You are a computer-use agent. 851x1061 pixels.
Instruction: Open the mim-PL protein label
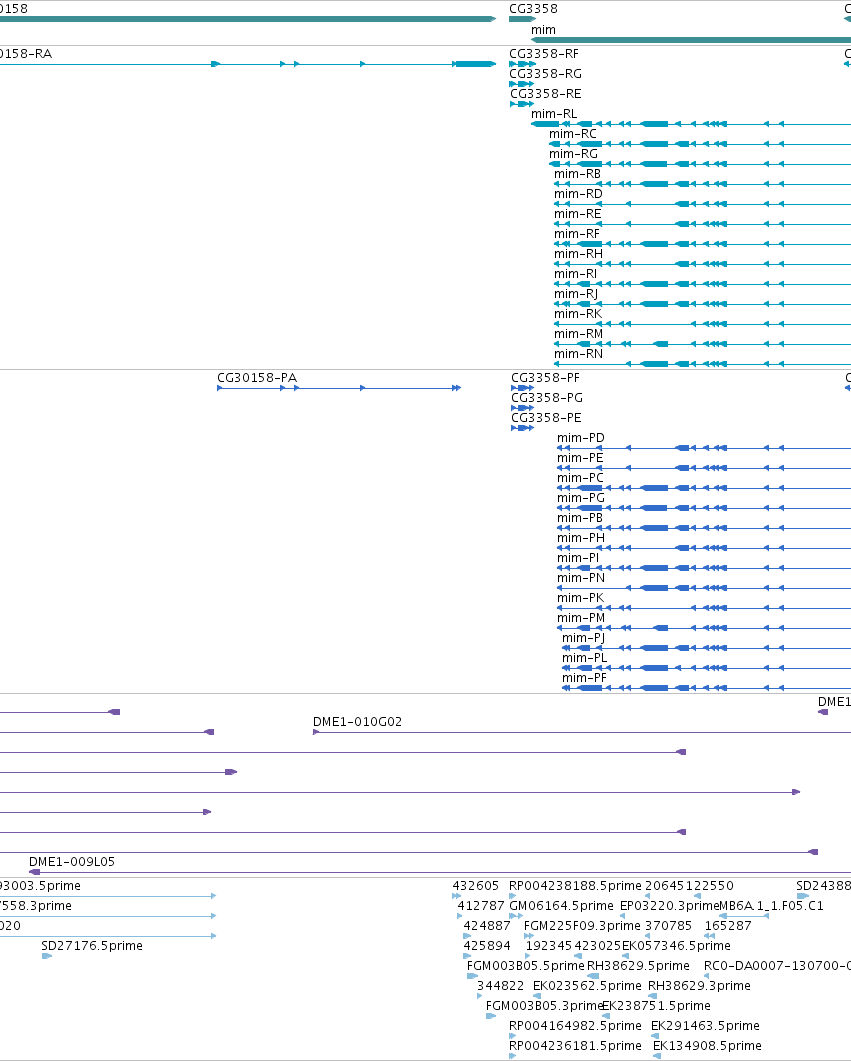tap(584, 658)
